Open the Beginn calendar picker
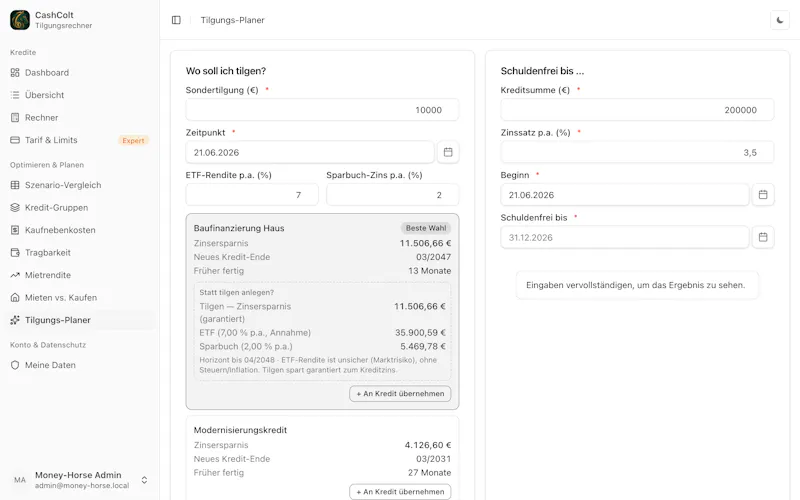This screenshot has height=500, width=800. pos(763,194)
